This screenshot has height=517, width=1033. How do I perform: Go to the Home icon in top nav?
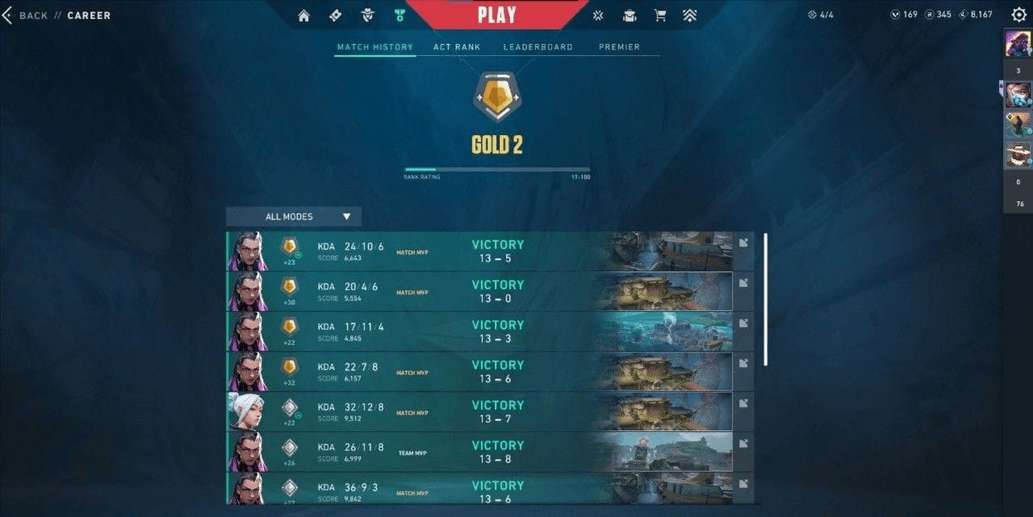[x=304, y=15]
